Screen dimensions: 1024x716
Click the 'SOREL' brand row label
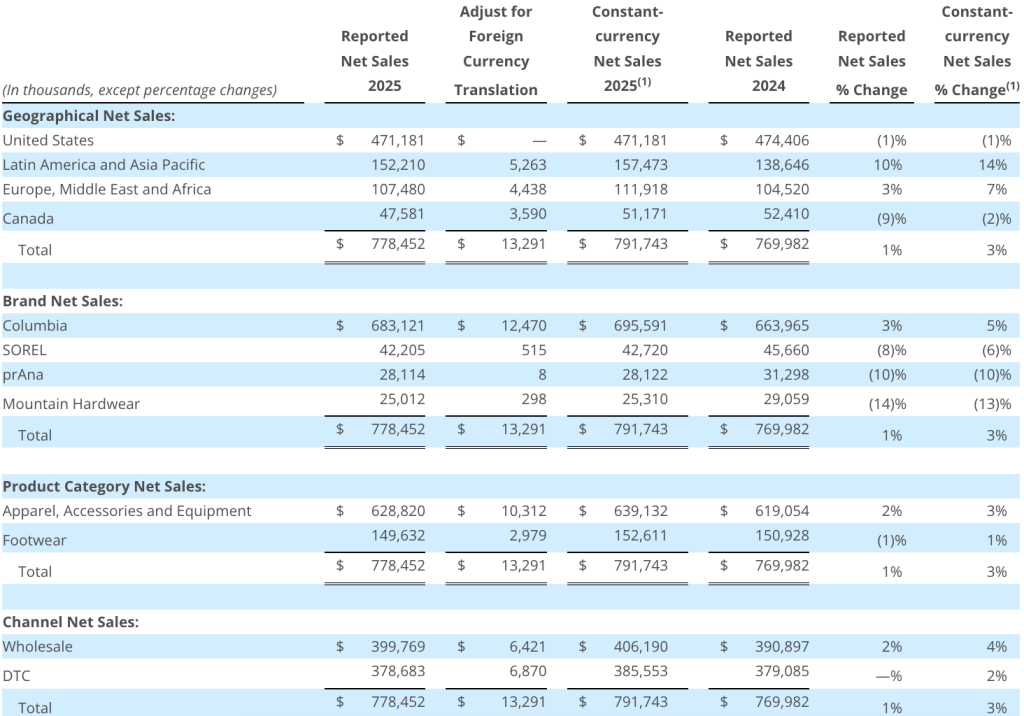[x=25, y=350]
